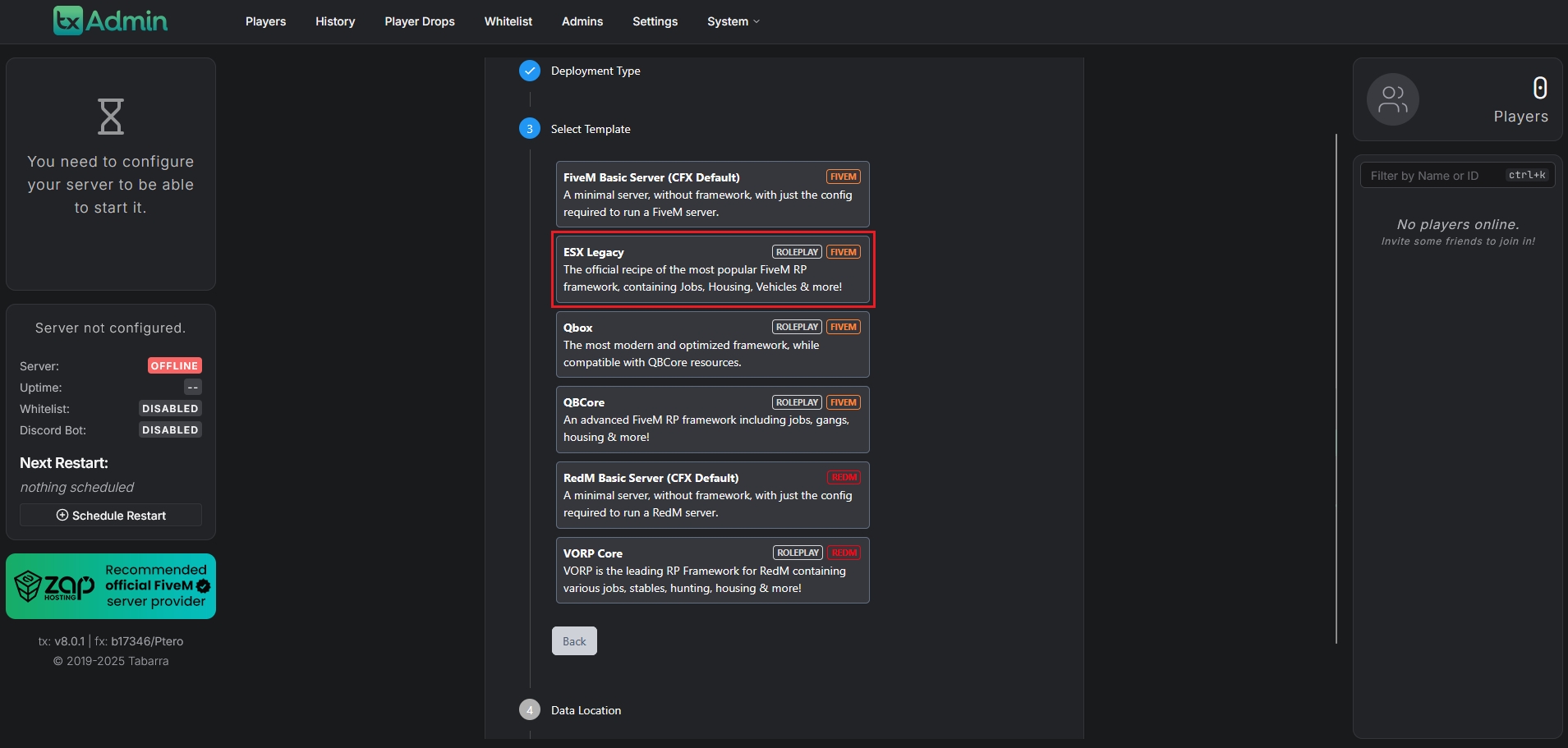1568x748 pixels.
Task: Go to the Player Drops page
Action: 419,21
